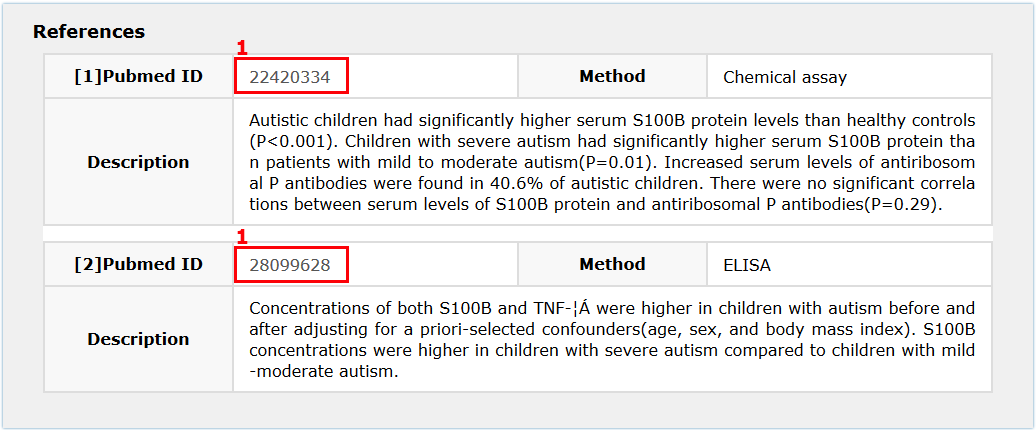Select the [1]Pubmed ID label cell
Viewport: 1036px width, 430px height.
click(138, 77)
